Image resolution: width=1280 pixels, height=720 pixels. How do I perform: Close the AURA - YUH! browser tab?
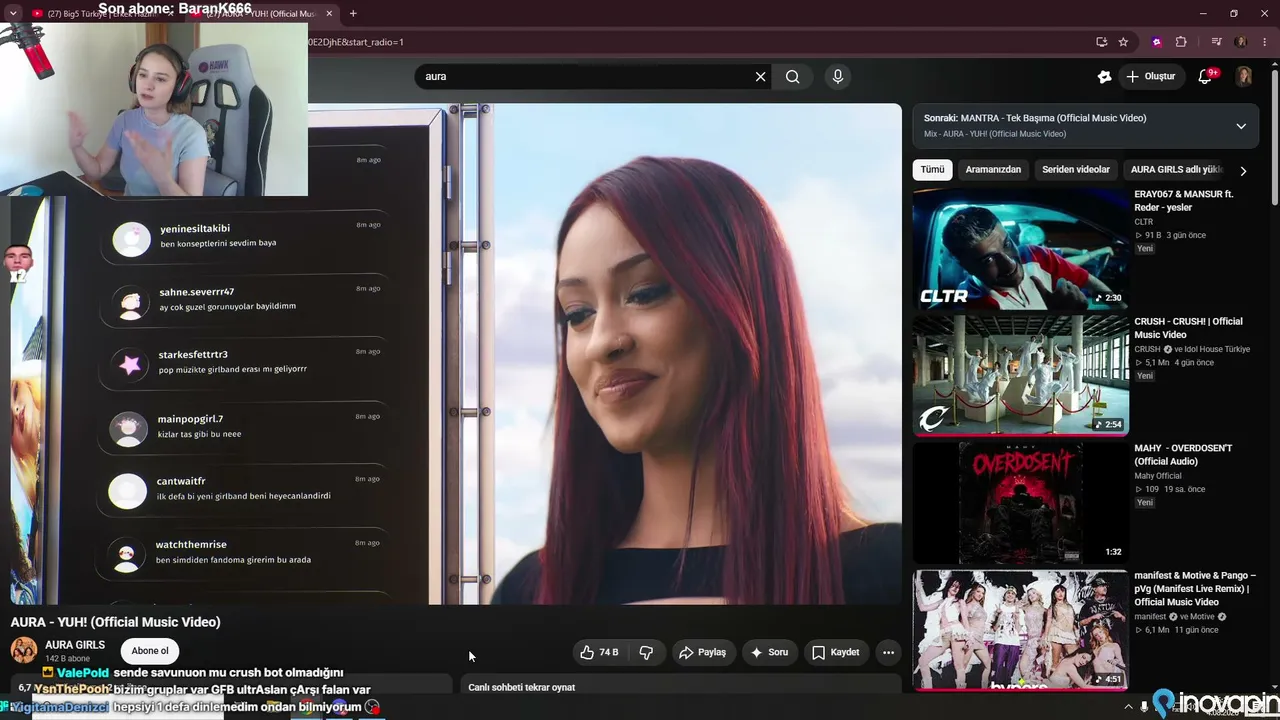[x=329, y=14]
